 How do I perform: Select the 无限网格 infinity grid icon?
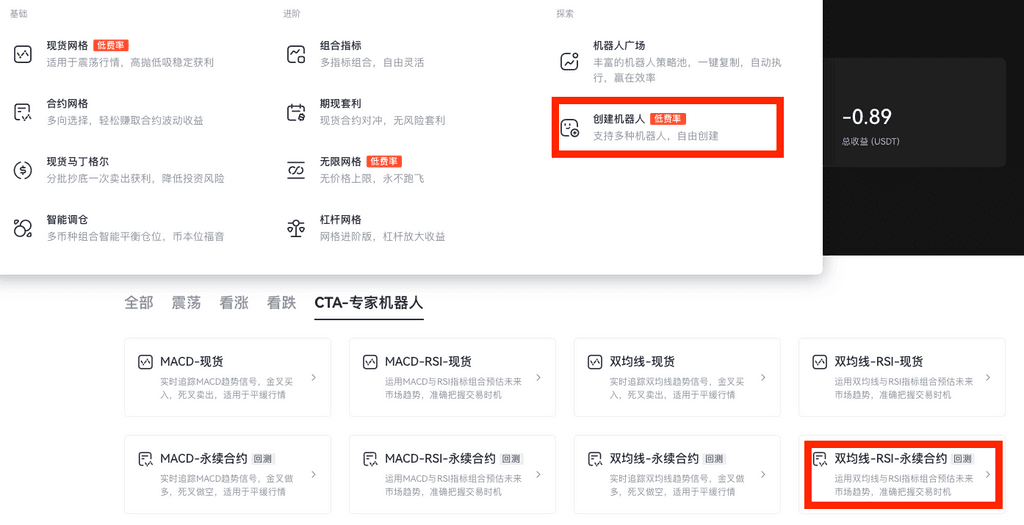point(296,170)
